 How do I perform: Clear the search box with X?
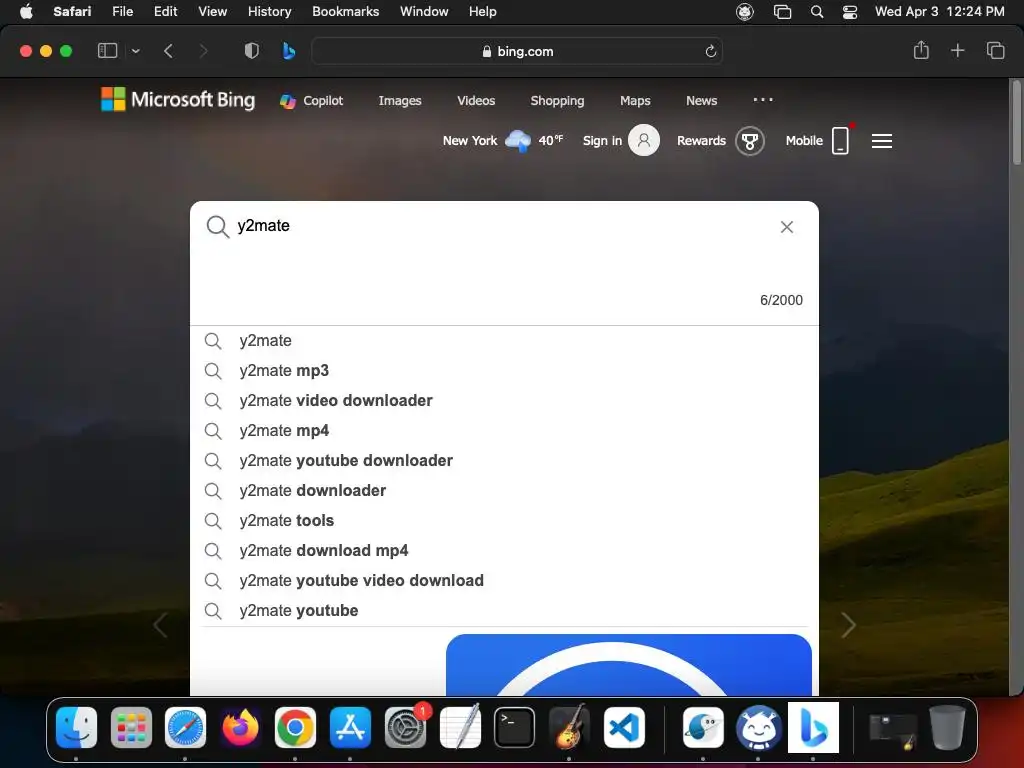[787, 227]
